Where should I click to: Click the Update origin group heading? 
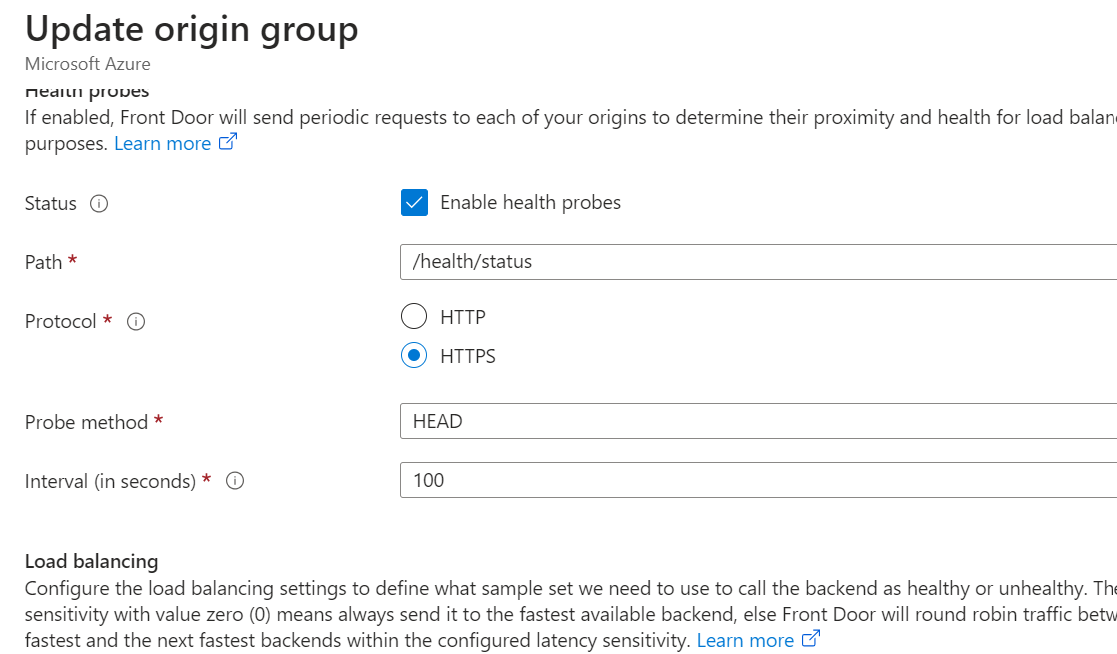click(x=192, y=30)
